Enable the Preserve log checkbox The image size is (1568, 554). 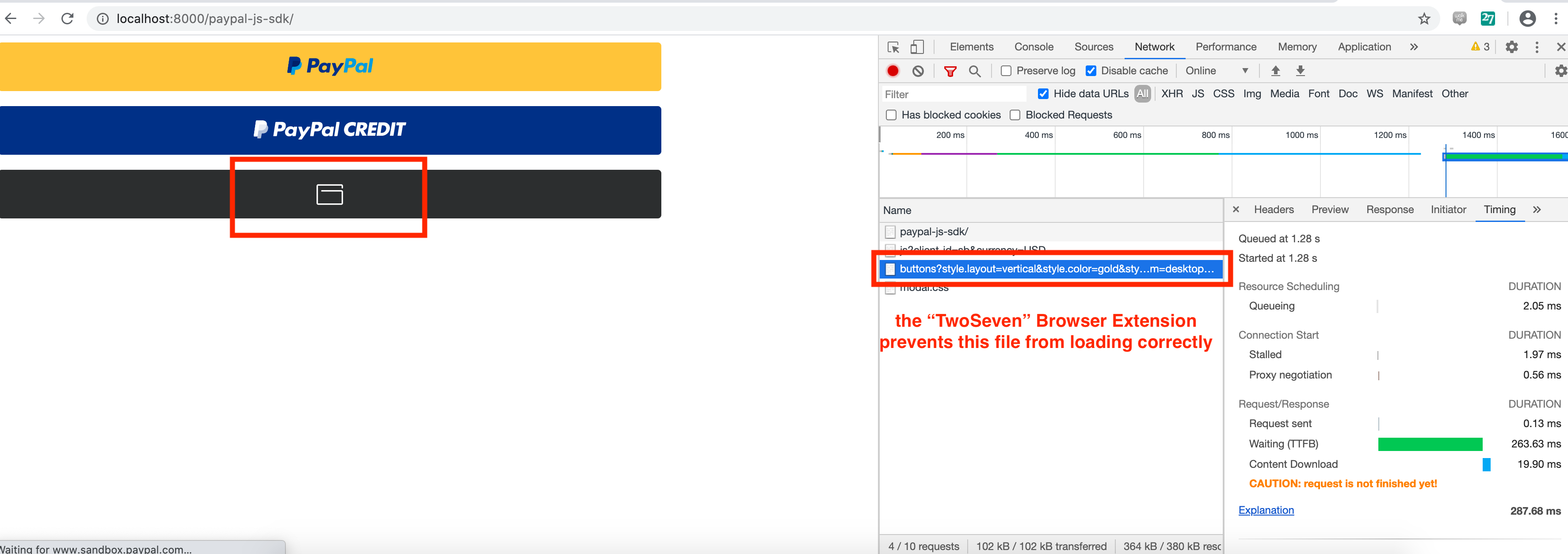coord(1006,71)
